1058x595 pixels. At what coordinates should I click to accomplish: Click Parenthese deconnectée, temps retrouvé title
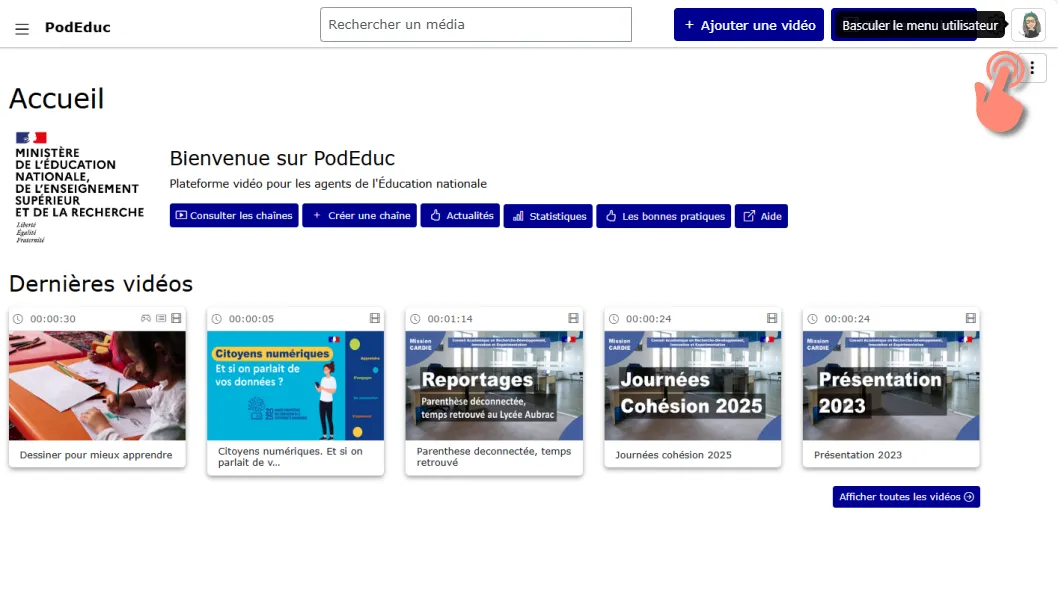click(494, 457)
